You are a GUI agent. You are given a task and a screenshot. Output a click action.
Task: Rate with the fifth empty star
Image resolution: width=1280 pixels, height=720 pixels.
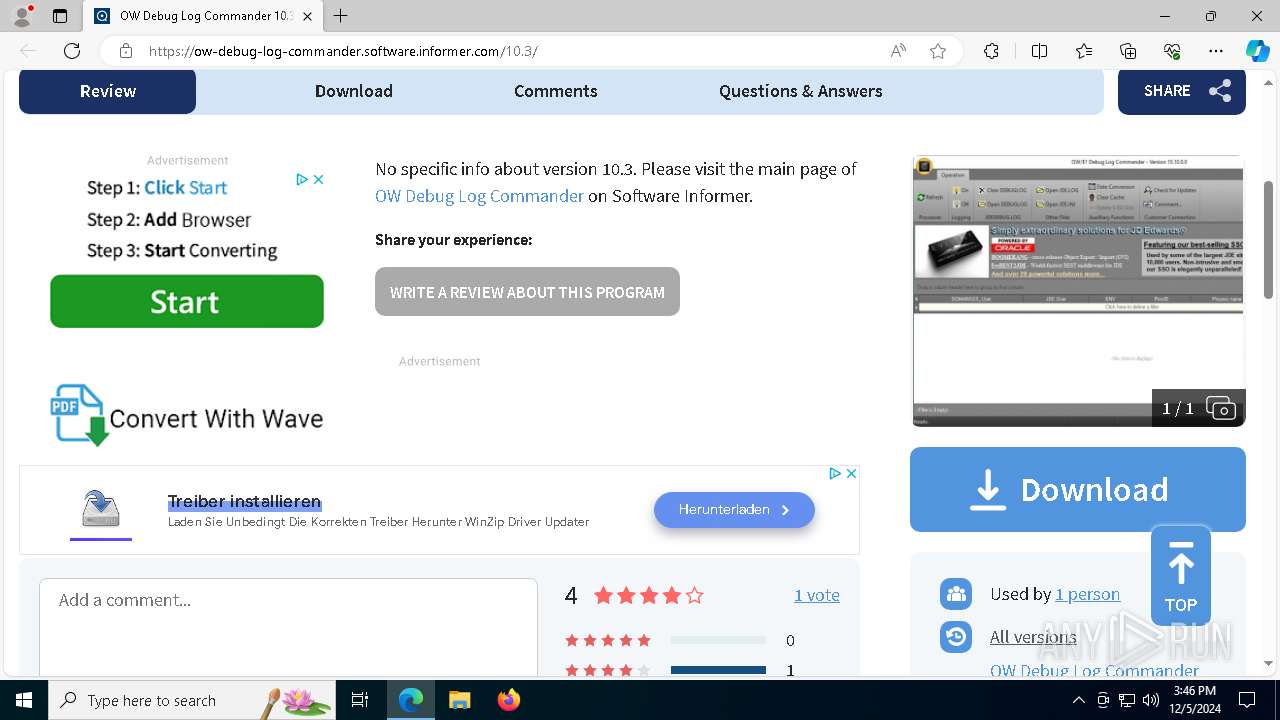point(695,596)
